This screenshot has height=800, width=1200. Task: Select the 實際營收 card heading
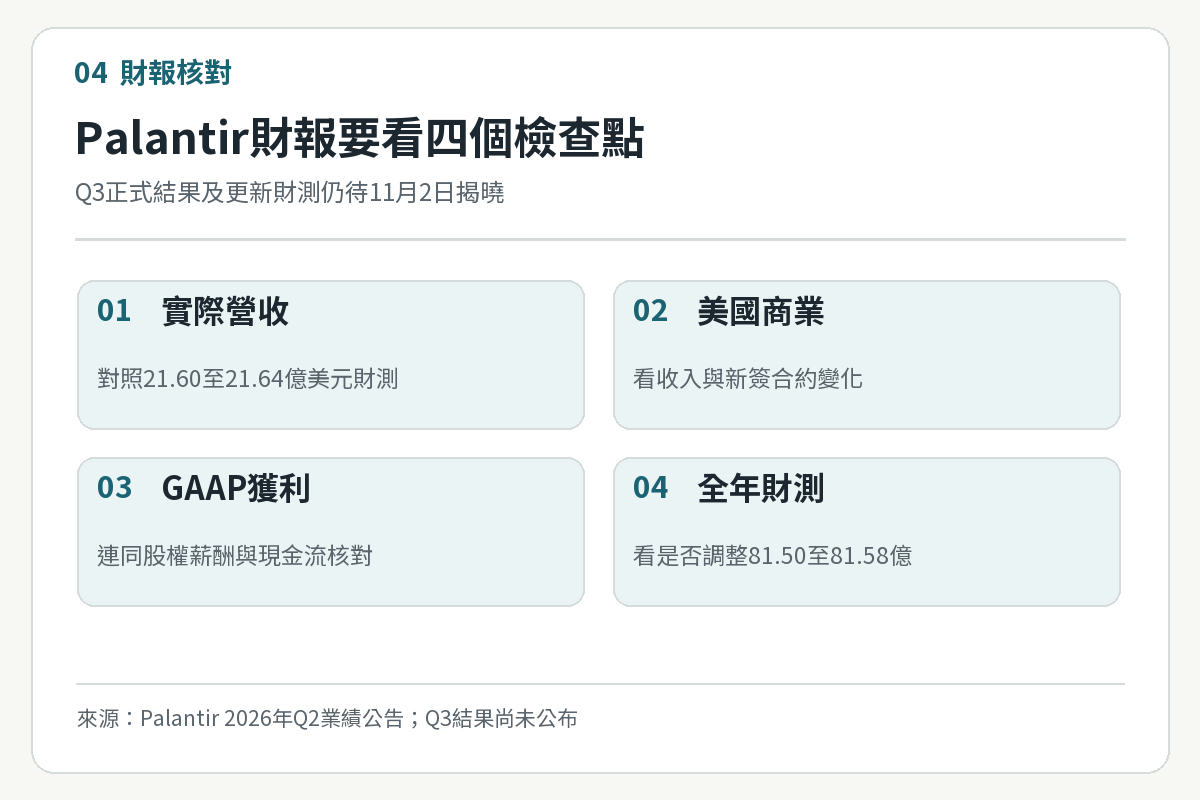click(226, 312)
